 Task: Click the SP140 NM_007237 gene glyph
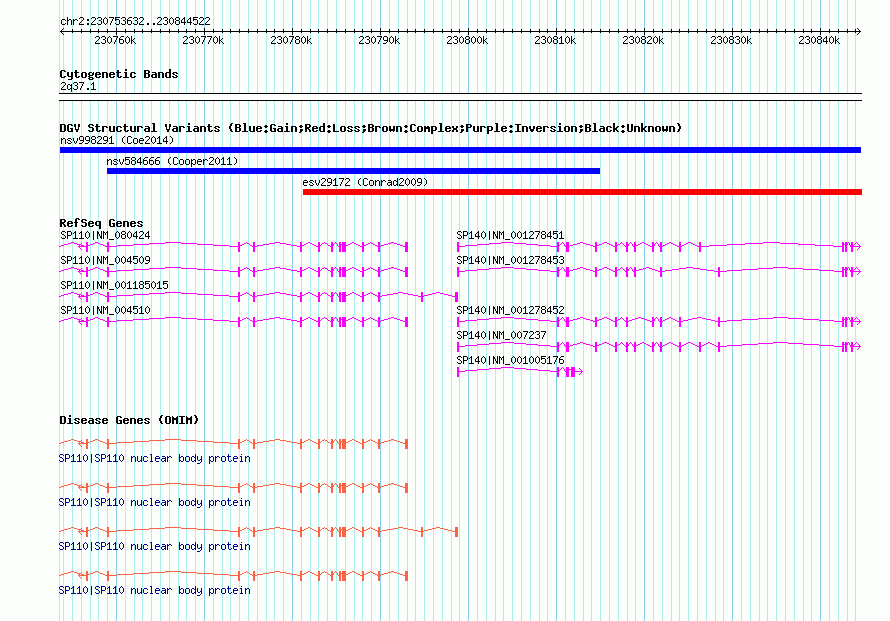(x=659, y=346)
